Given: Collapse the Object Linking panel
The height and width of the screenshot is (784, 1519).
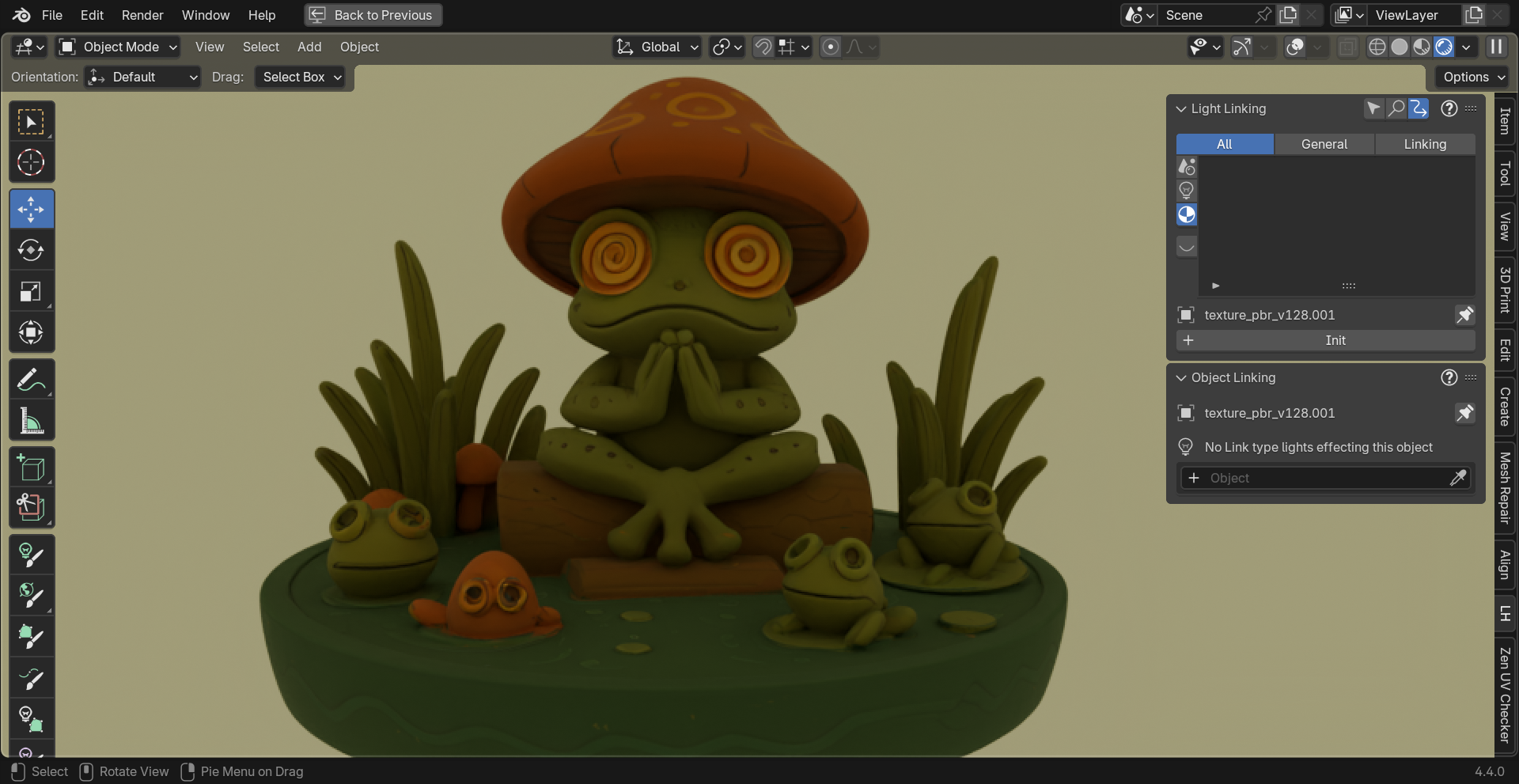Looking at the screenshot, I should click(1181, 377).
